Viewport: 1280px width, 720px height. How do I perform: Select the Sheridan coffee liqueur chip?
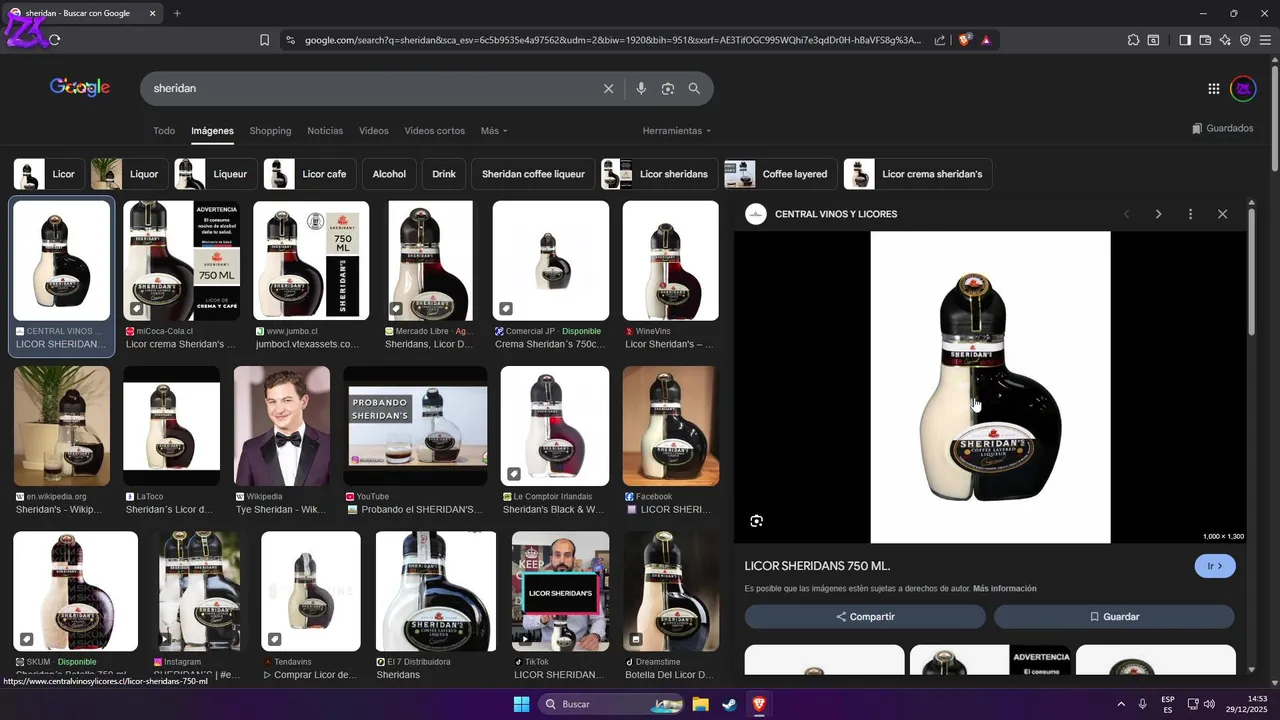pyautogui.click(x=533, y=174)
